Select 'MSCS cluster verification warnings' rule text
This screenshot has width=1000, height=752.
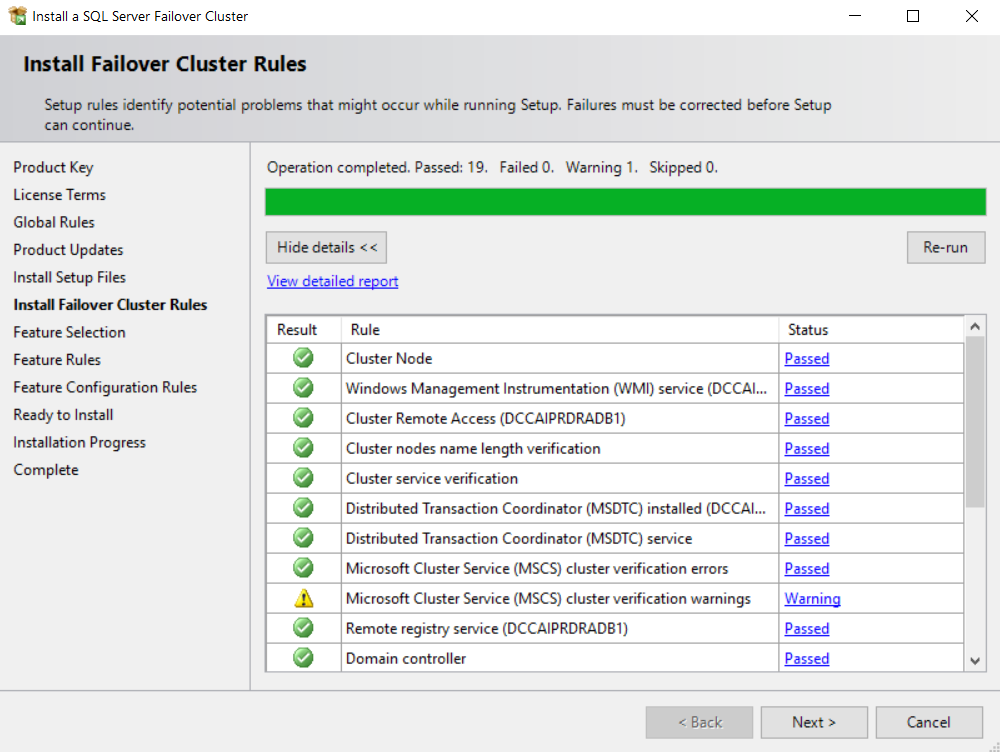[548, 598]
